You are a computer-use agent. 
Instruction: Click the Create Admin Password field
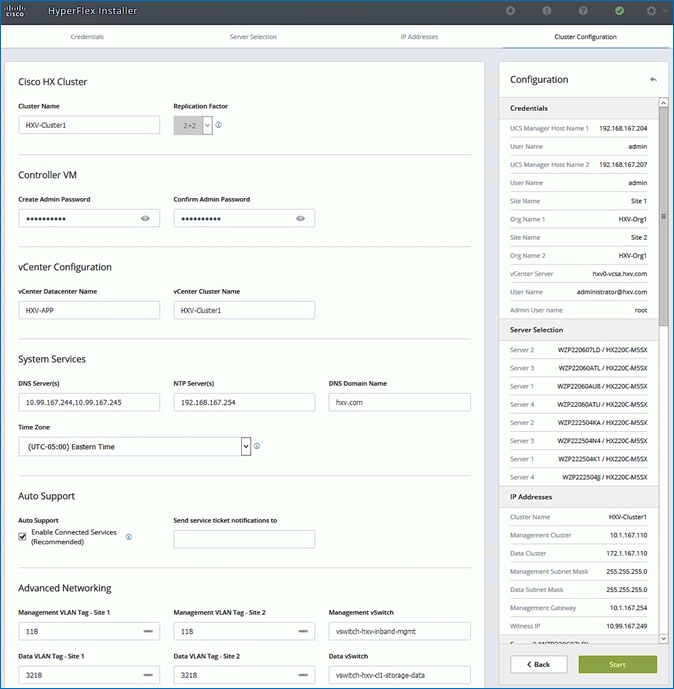[x=89, y=218]
